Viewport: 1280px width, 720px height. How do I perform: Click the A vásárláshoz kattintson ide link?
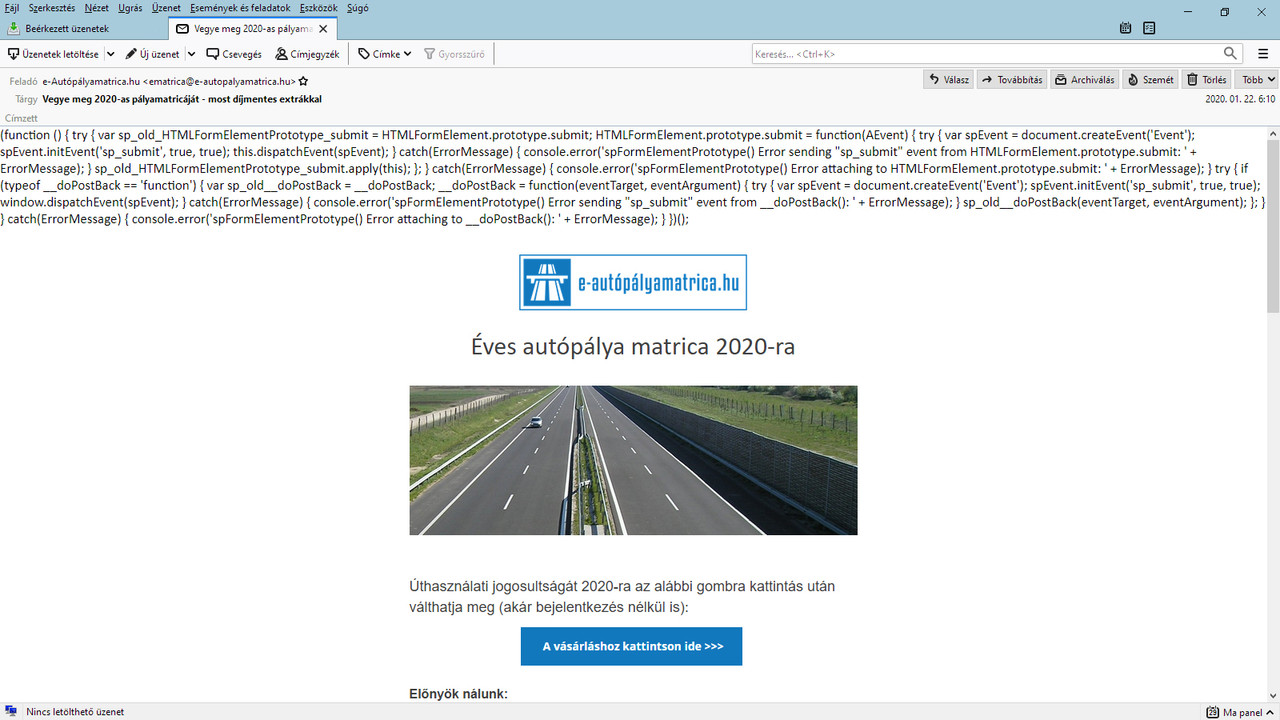(632, 646)
